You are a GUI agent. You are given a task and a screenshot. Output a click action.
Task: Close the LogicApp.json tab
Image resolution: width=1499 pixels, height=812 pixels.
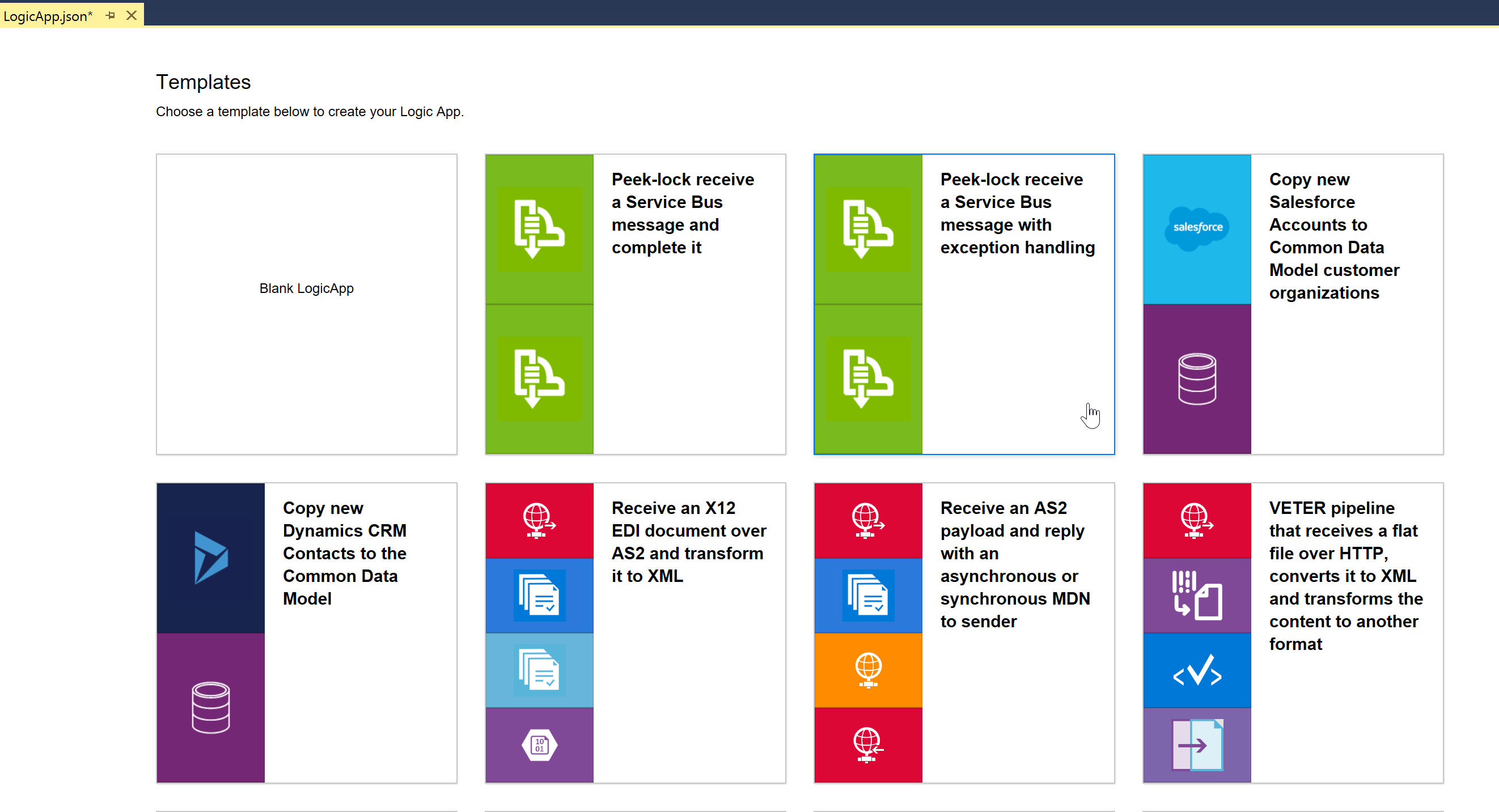(132, 16)
